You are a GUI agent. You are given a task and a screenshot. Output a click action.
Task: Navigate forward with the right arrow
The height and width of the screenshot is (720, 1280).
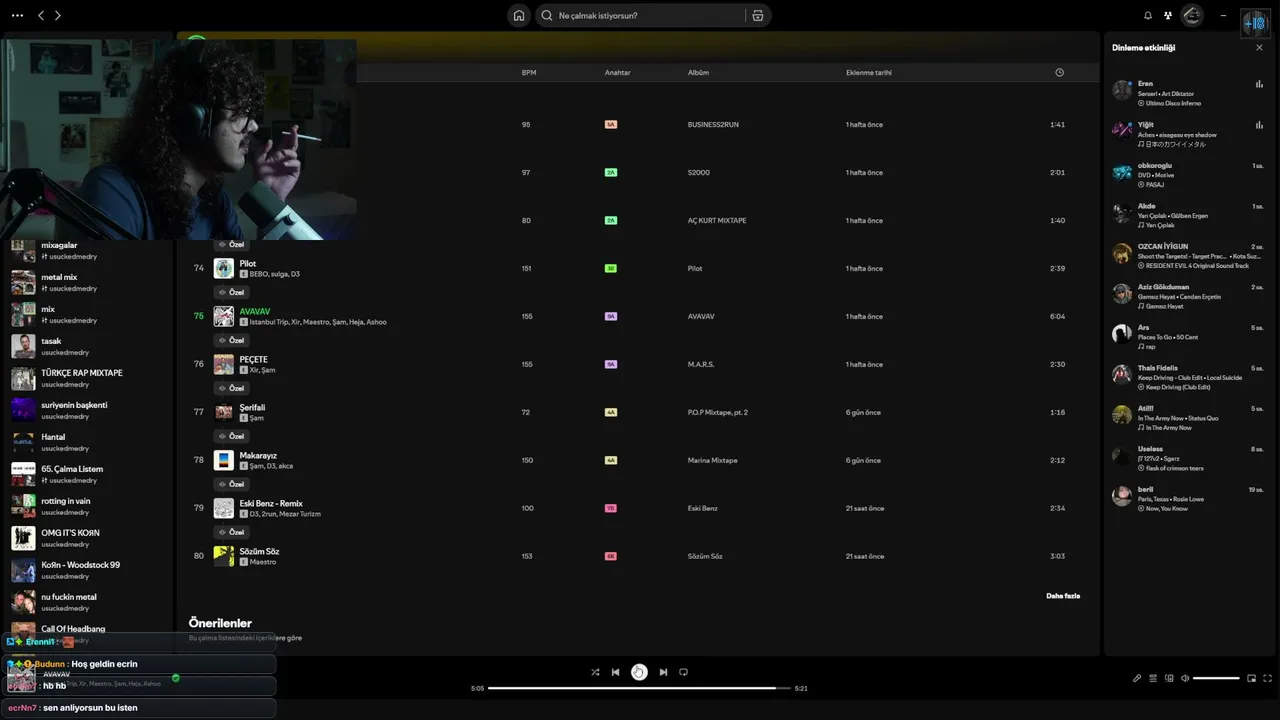point(58,16)
